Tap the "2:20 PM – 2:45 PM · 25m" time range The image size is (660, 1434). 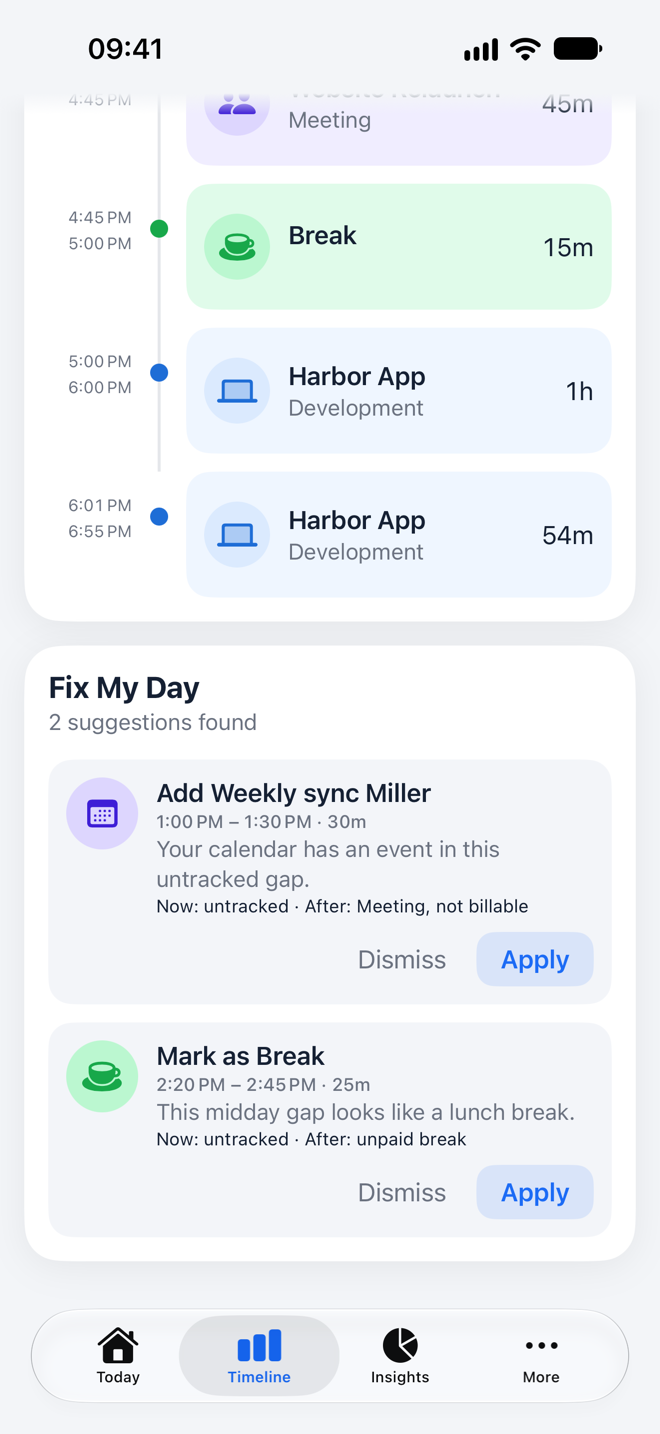(264, 1085)
